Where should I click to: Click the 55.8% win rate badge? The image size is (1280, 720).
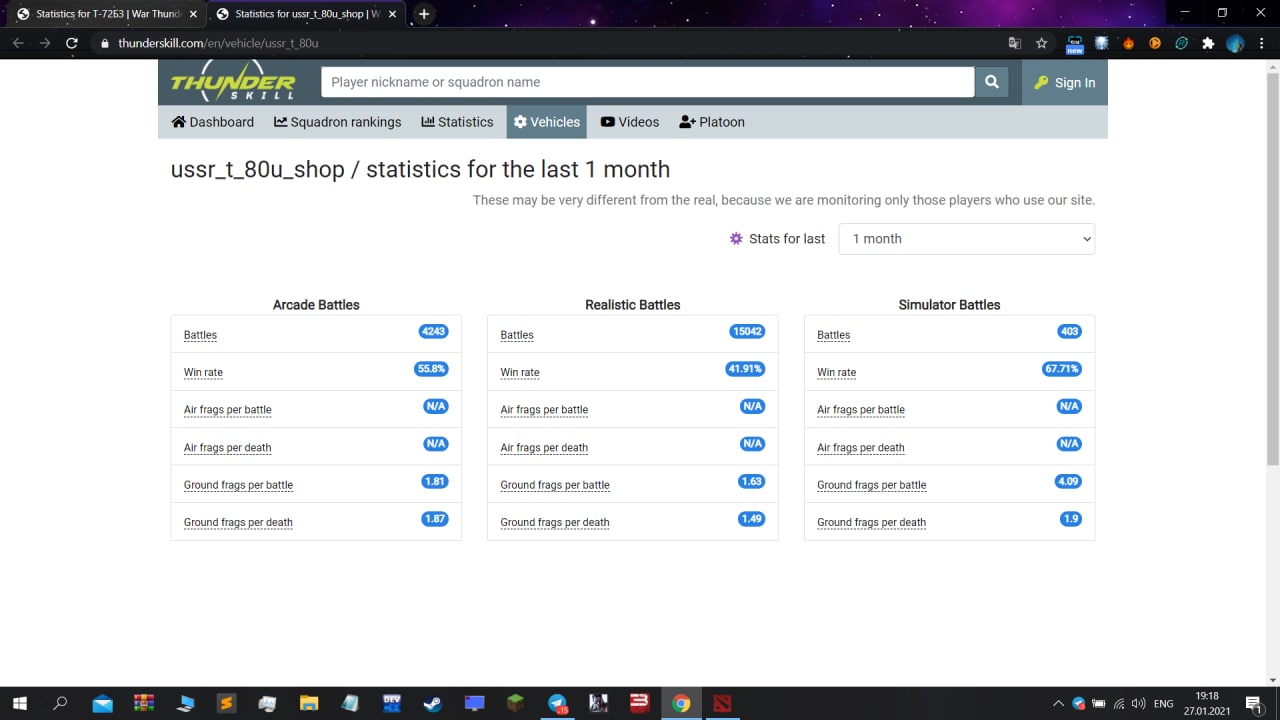(431, 369)
